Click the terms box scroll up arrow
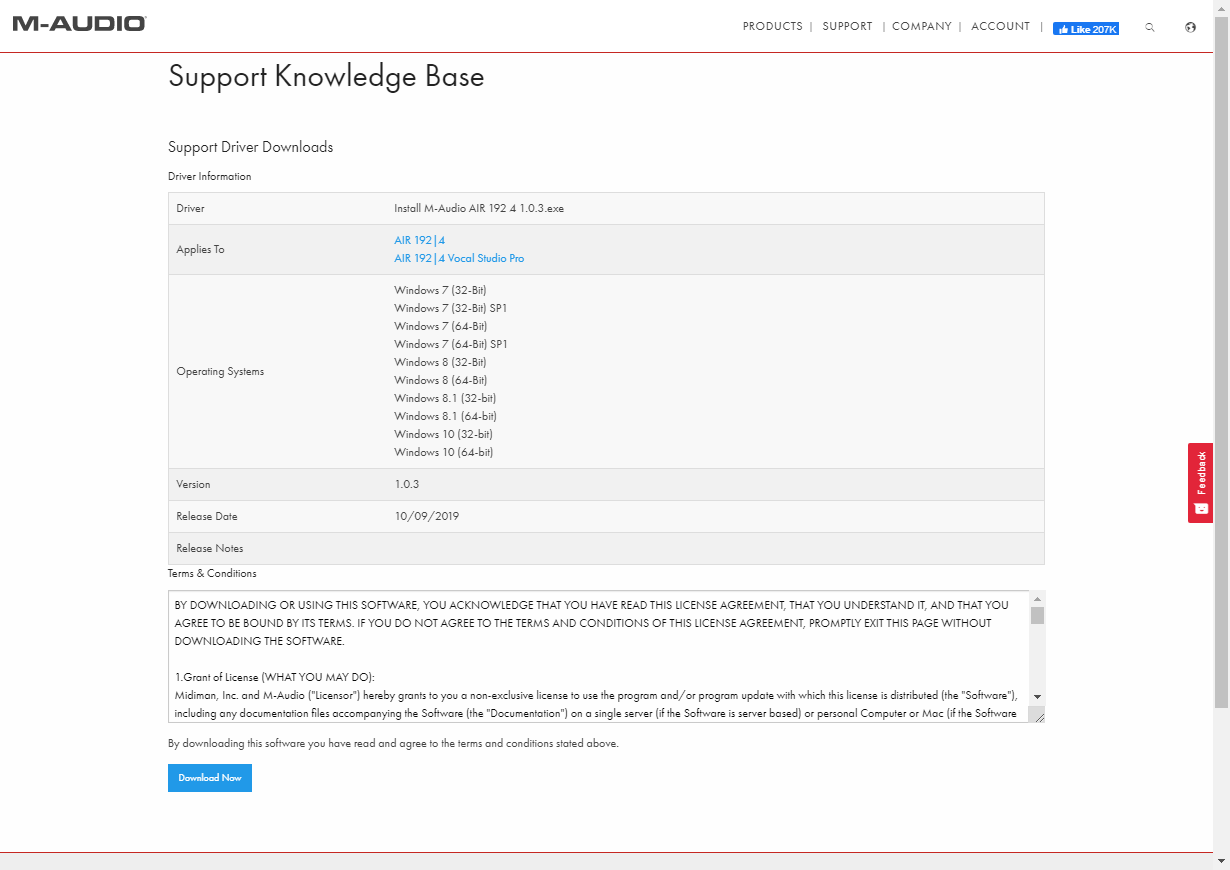This screenshot has width=1230, height=870. pyautogui.click(x=1038, y=598)
